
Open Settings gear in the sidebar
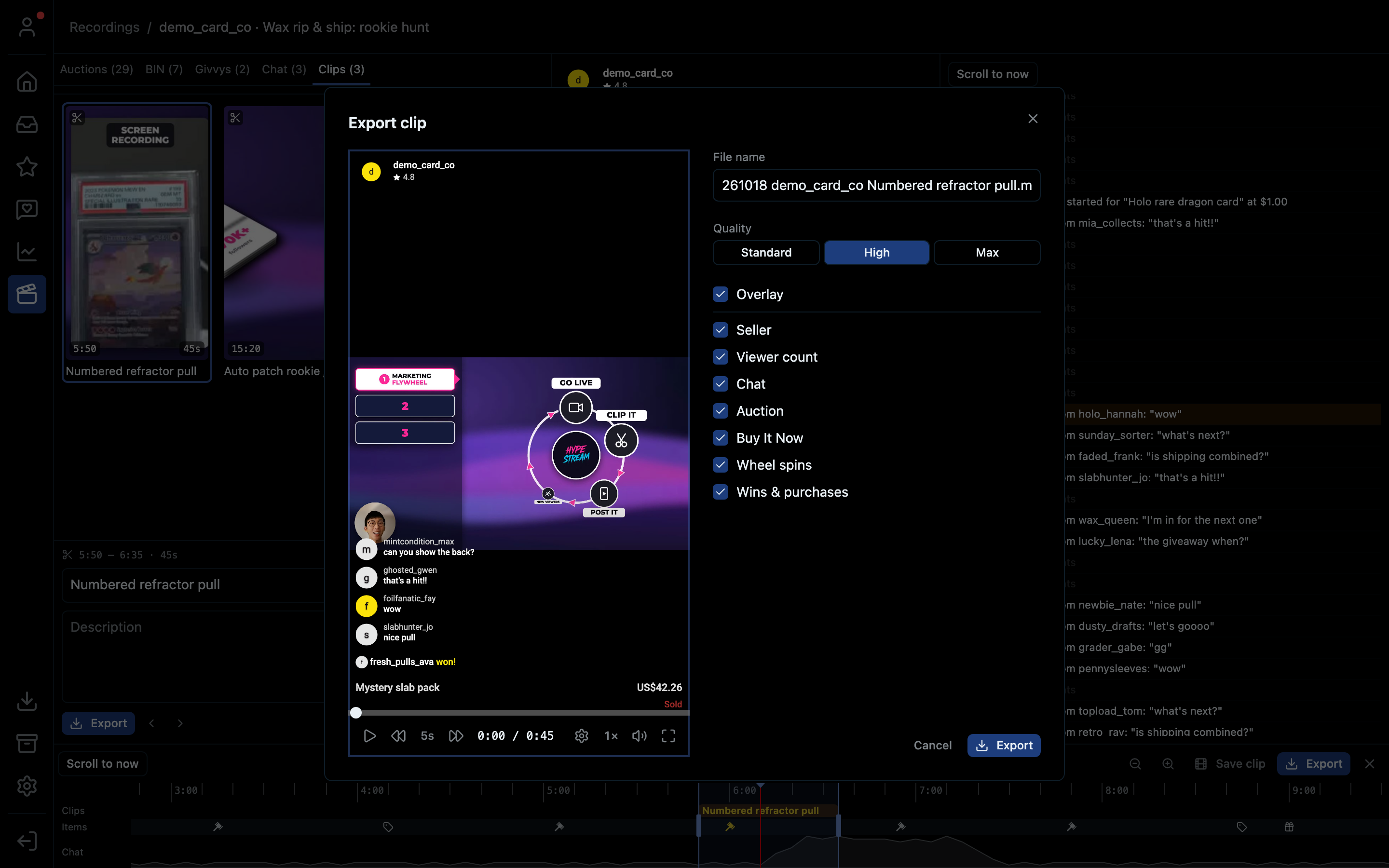coord(27,786)
